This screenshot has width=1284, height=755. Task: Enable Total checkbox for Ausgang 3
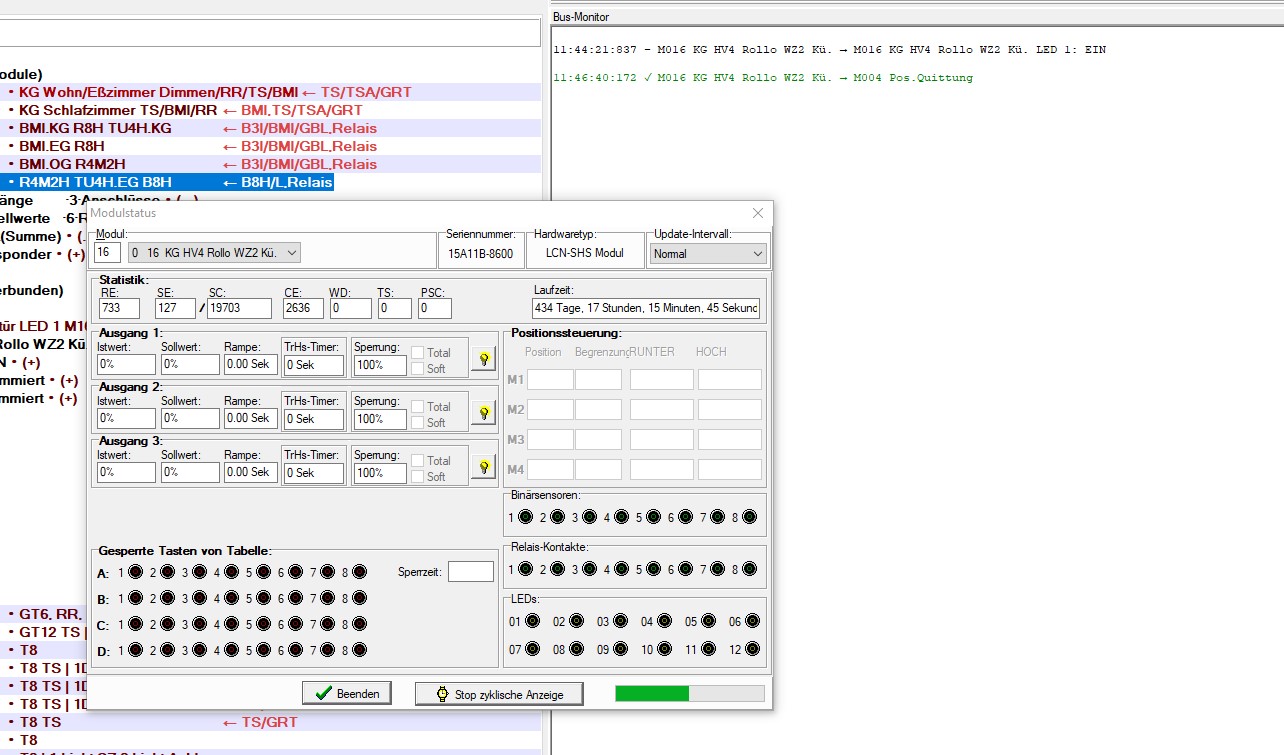tap(418, 460)
